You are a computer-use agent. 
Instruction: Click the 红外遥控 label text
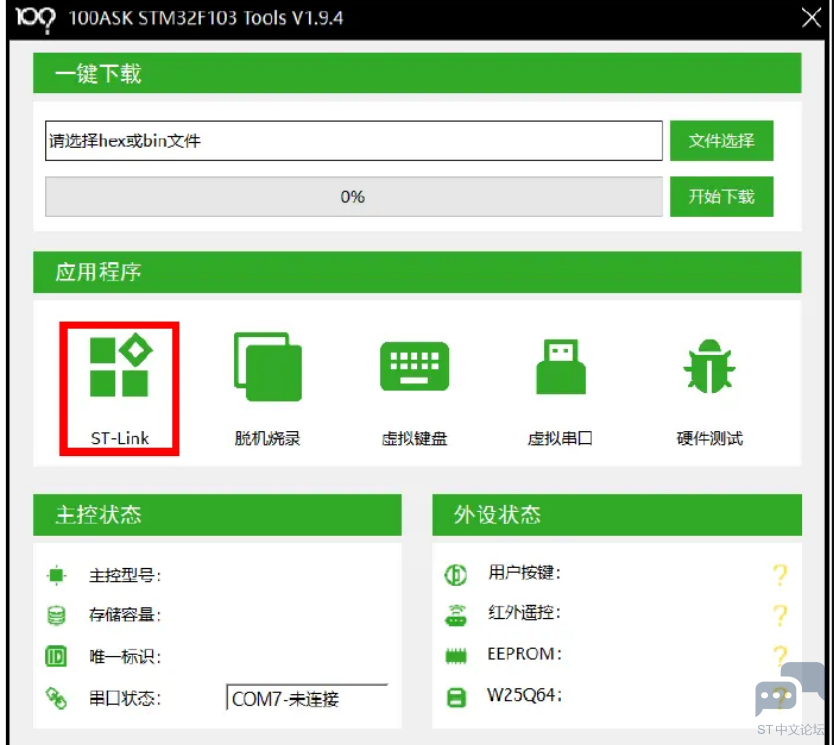524,613
